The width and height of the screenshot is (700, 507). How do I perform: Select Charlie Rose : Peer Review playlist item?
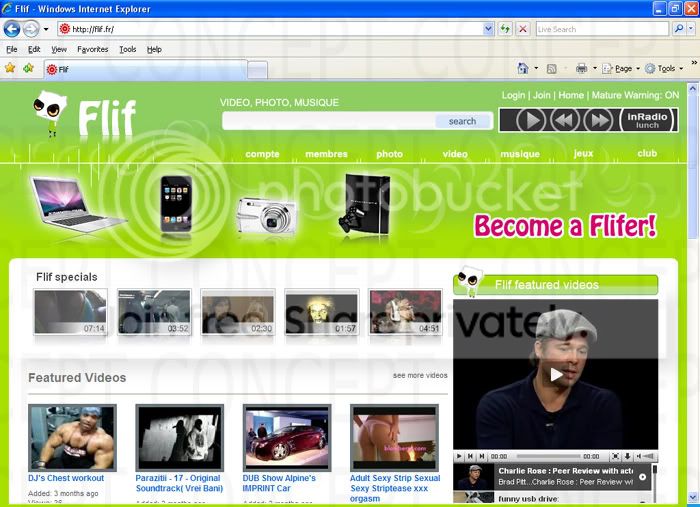(x=552, y=477)
